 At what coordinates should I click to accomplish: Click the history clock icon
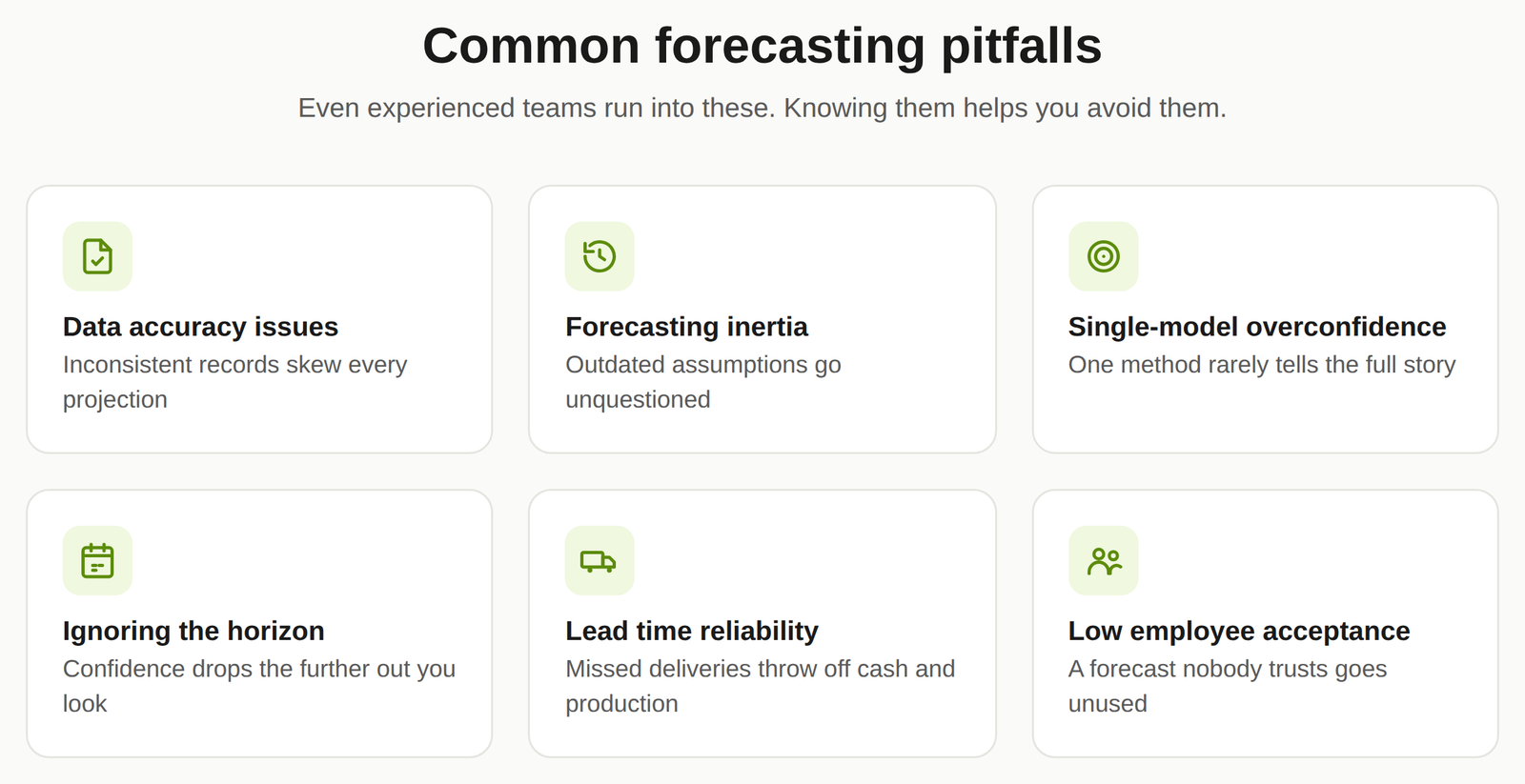click(x=600, y=256)
